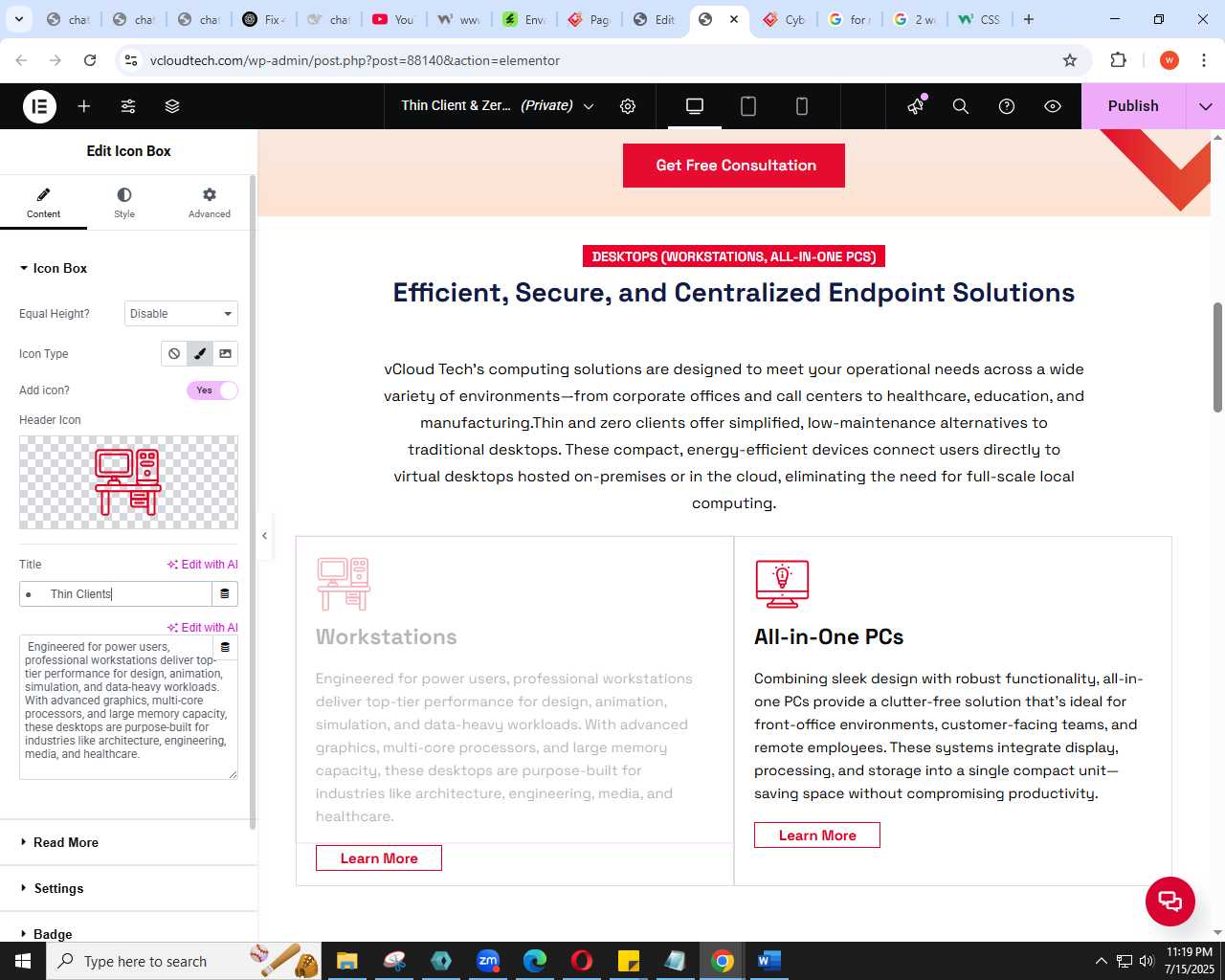Open the Finder search icon
The image size is (1225, 980).
(x=961, y=106)
